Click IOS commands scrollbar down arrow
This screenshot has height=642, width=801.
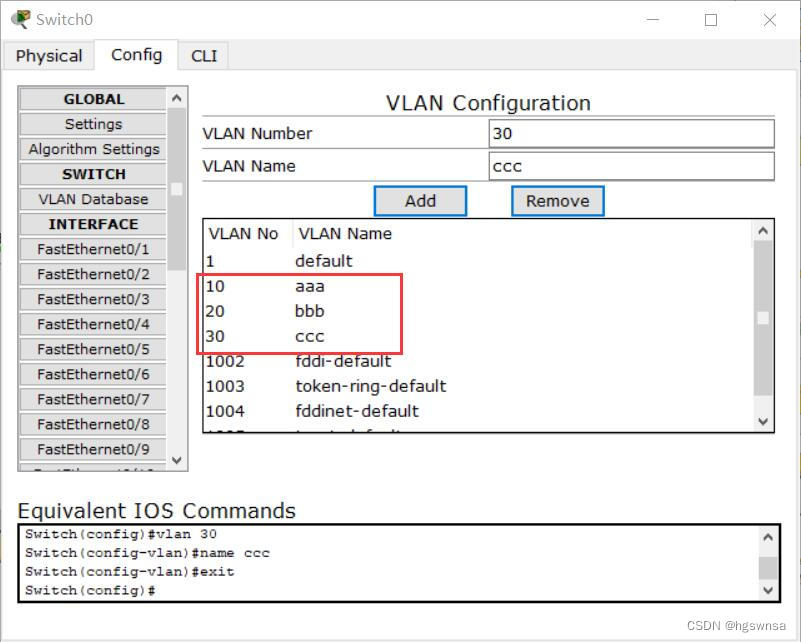click(768, 590)
